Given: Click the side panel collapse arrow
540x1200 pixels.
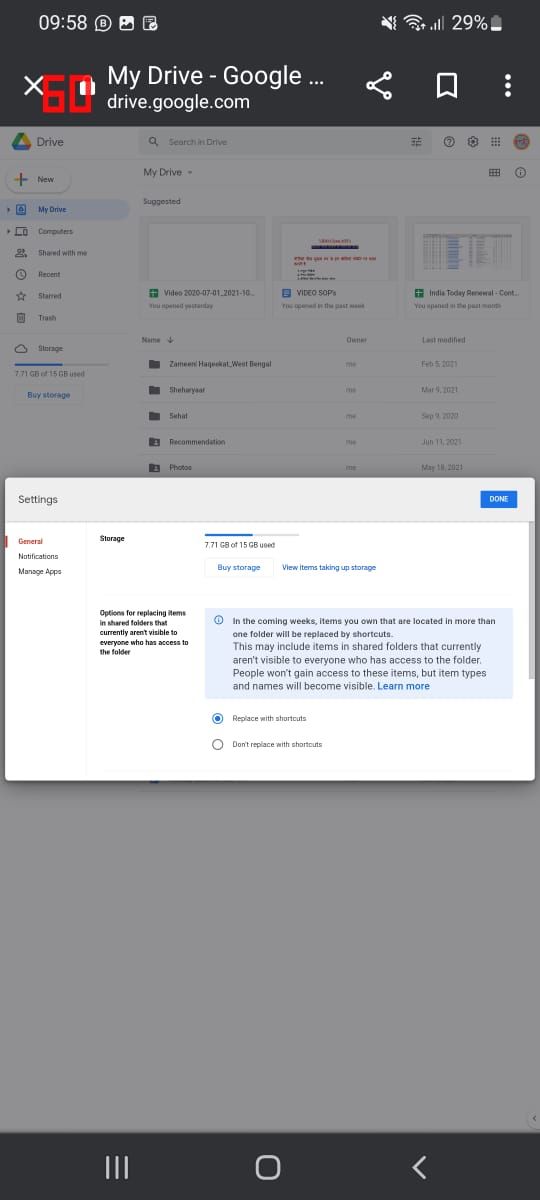Looking at the screenshot, I should point(533,1117).
